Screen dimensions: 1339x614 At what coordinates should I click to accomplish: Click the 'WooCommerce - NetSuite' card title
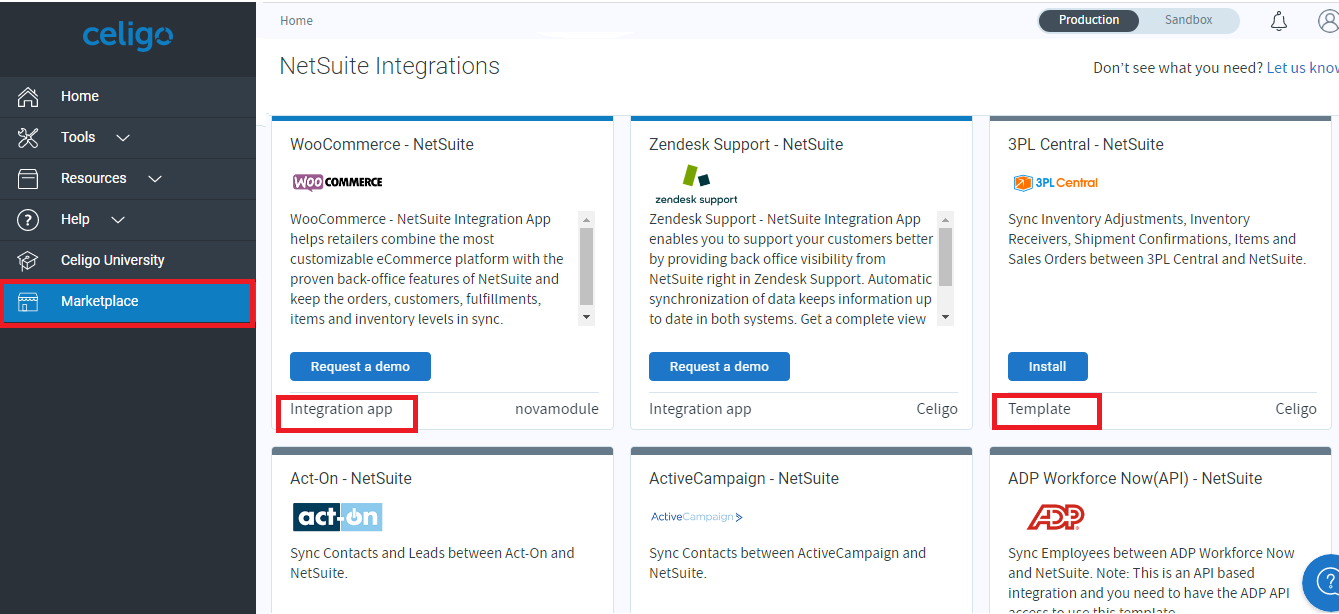(382, 144)
